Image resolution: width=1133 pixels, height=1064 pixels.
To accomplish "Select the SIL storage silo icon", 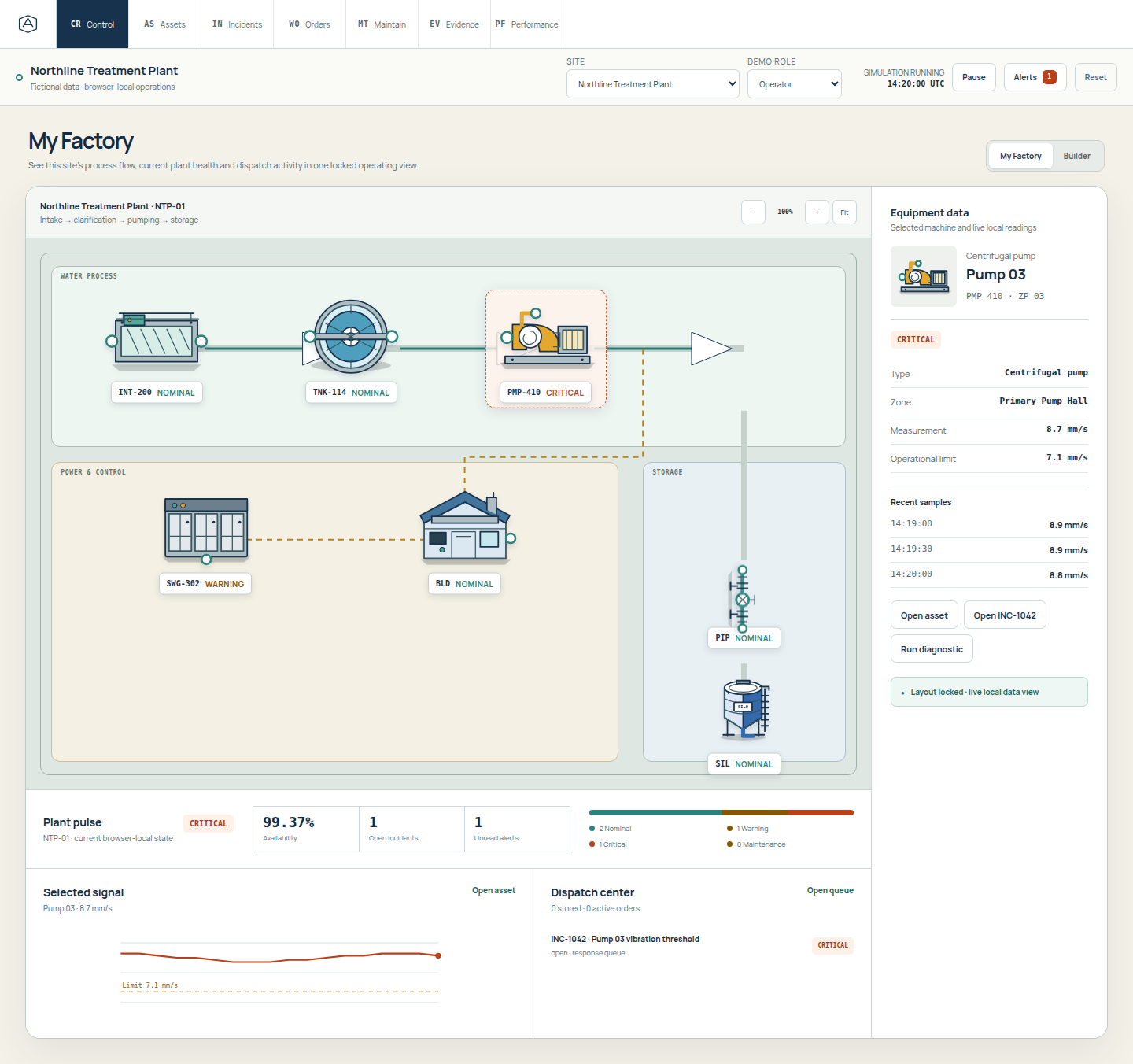I will click(745, 710).
